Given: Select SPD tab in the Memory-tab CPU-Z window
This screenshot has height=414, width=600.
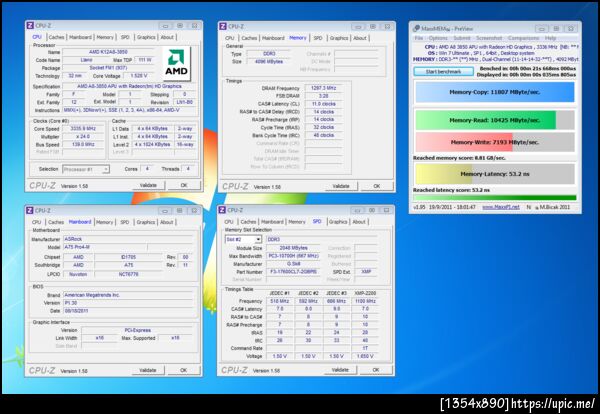Looking at the screenshot, I should pyautogui.click(x=318, y=38).
